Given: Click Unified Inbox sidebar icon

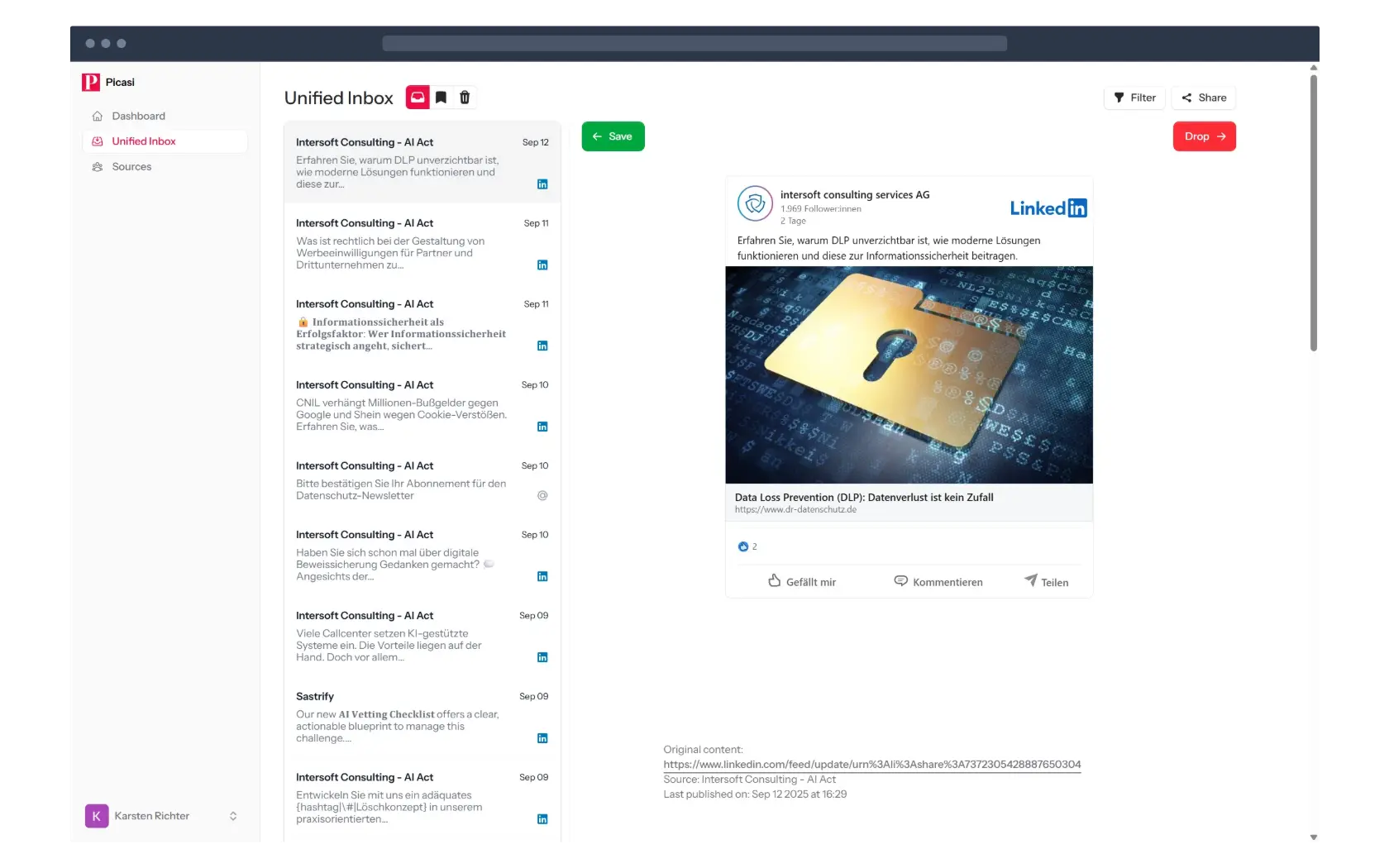Looking at the screenshot, I should [x=98, y=141].
